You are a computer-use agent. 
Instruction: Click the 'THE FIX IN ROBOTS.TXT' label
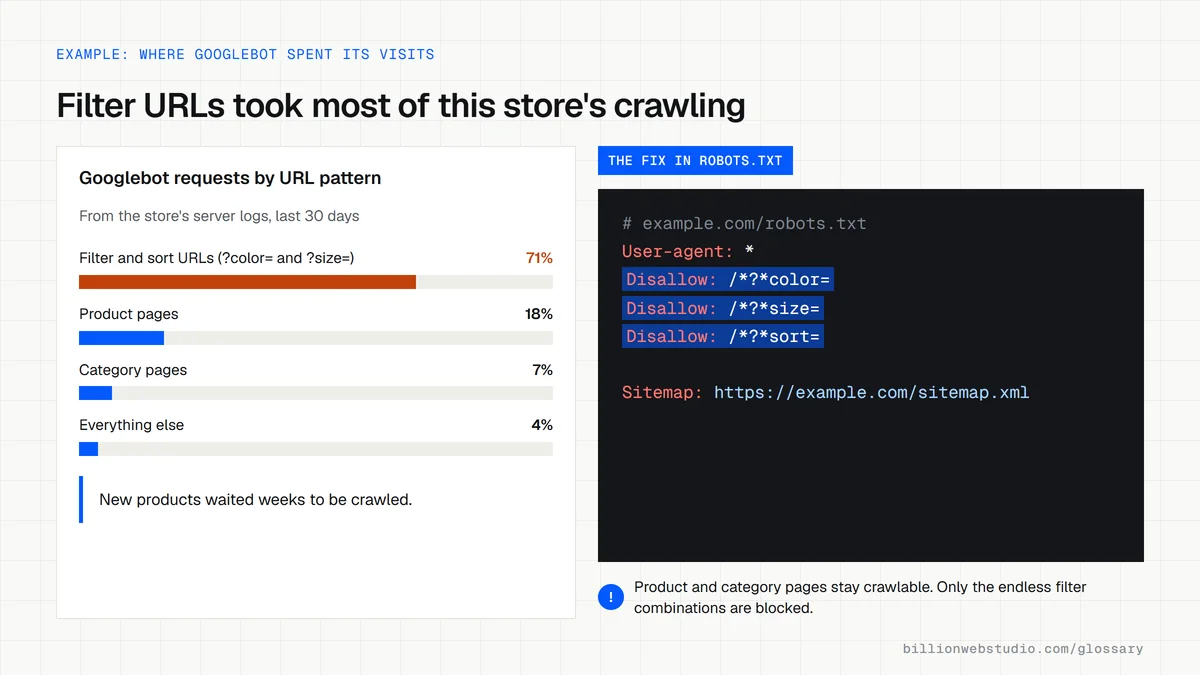coord(695,160)
